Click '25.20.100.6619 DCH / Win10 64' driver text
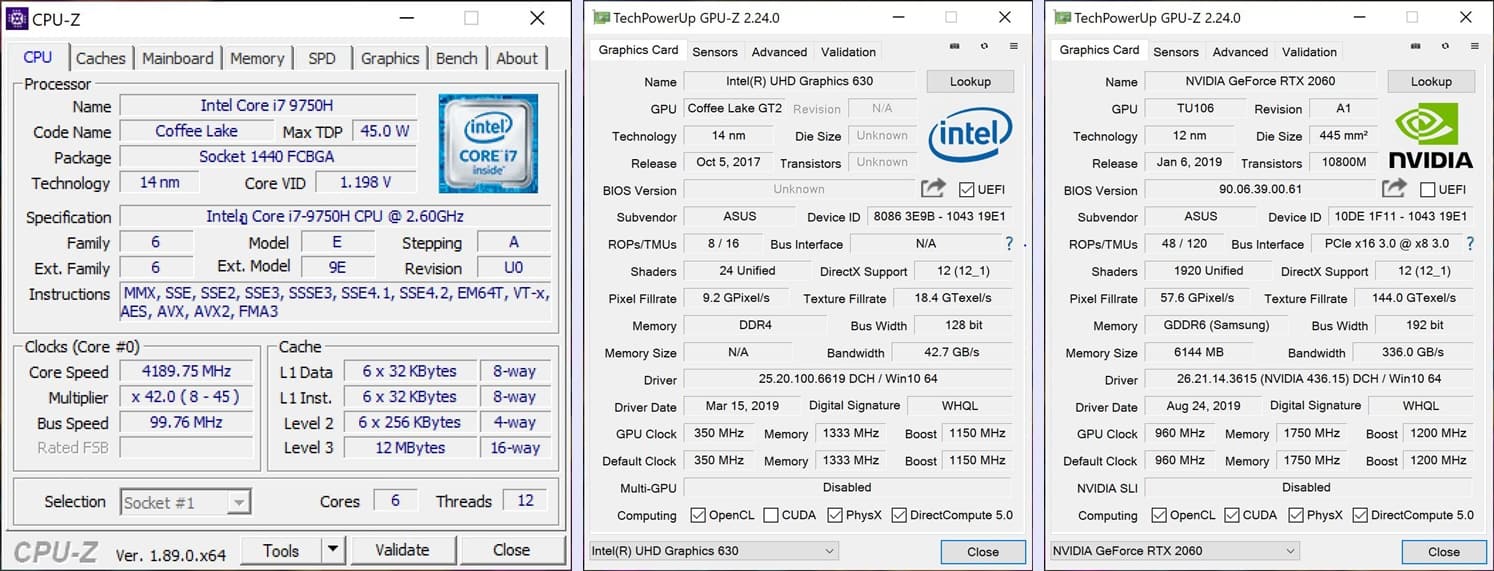The width and height of the screenshot is (1494, 571). point(847,379)
